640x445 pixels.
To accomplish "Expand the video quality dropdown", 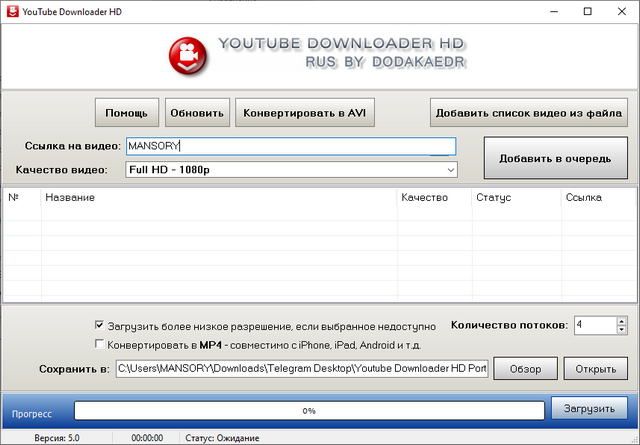I will tap(449, 170).
